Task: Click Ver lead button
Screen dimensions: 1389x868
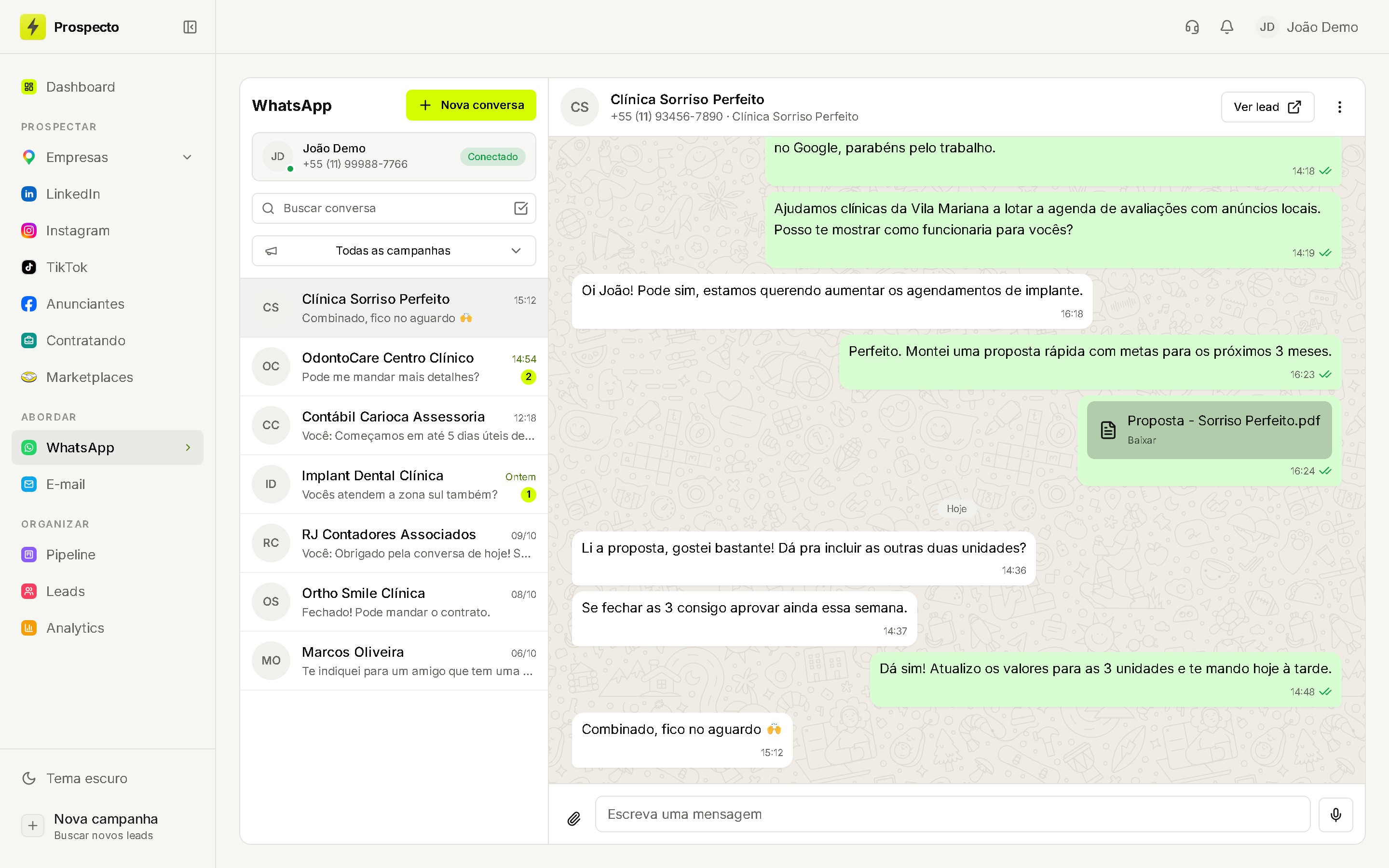Action: (x=1267, y=107)
